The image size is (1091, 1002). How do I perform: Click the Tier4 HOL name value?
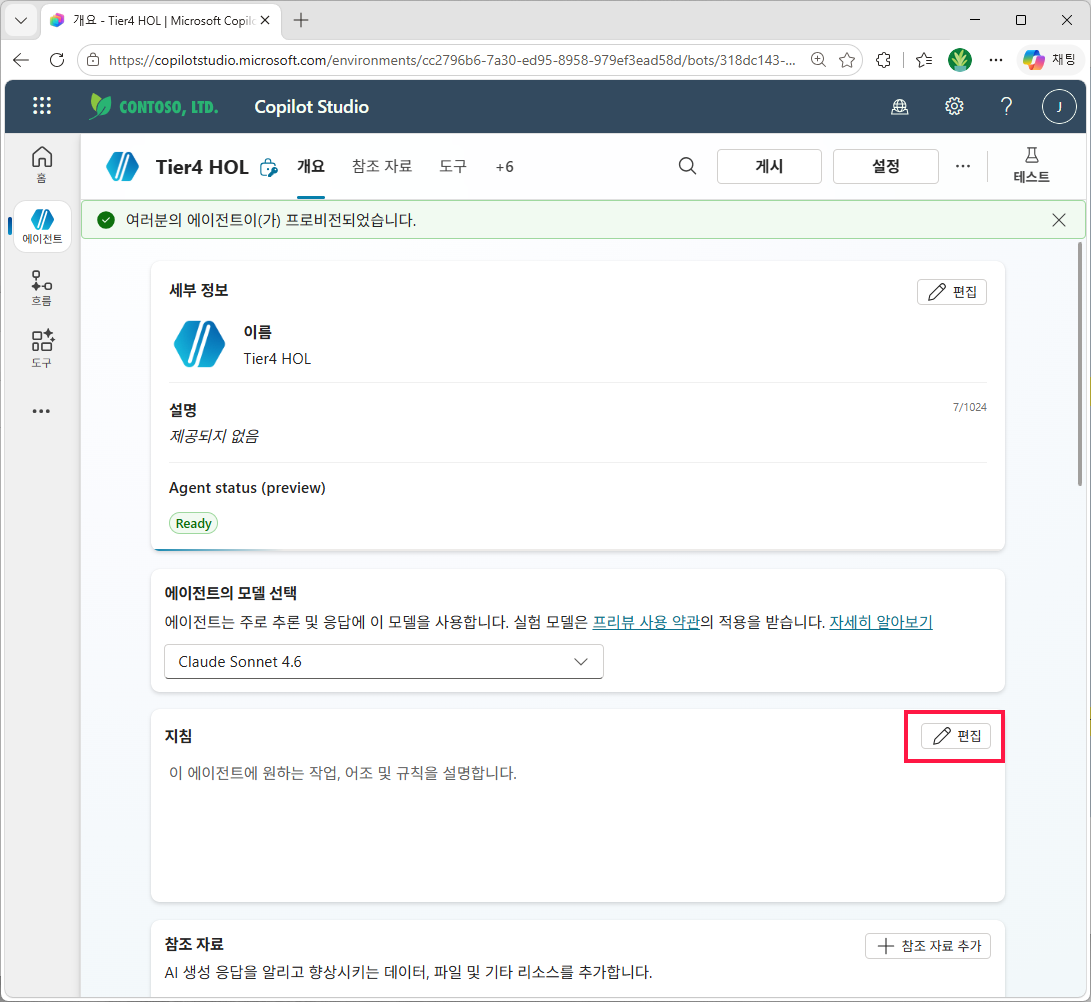pyautogui.click(x=277, y=359)
